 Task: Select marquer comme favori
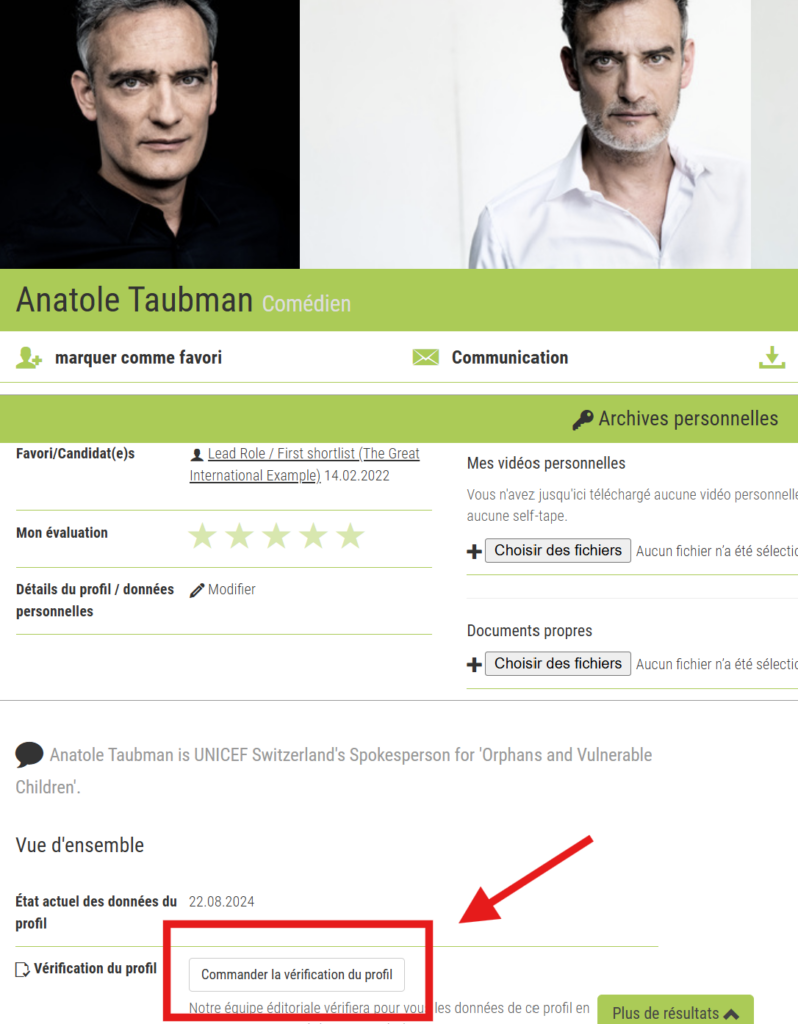coord(138,358)
